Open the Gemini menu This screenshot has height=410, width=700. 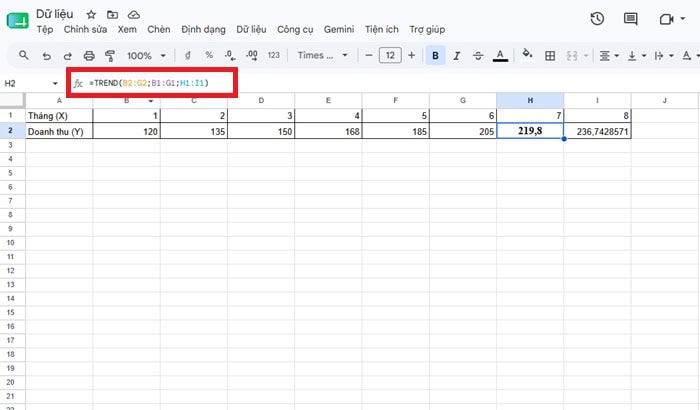tap(339, 29)
